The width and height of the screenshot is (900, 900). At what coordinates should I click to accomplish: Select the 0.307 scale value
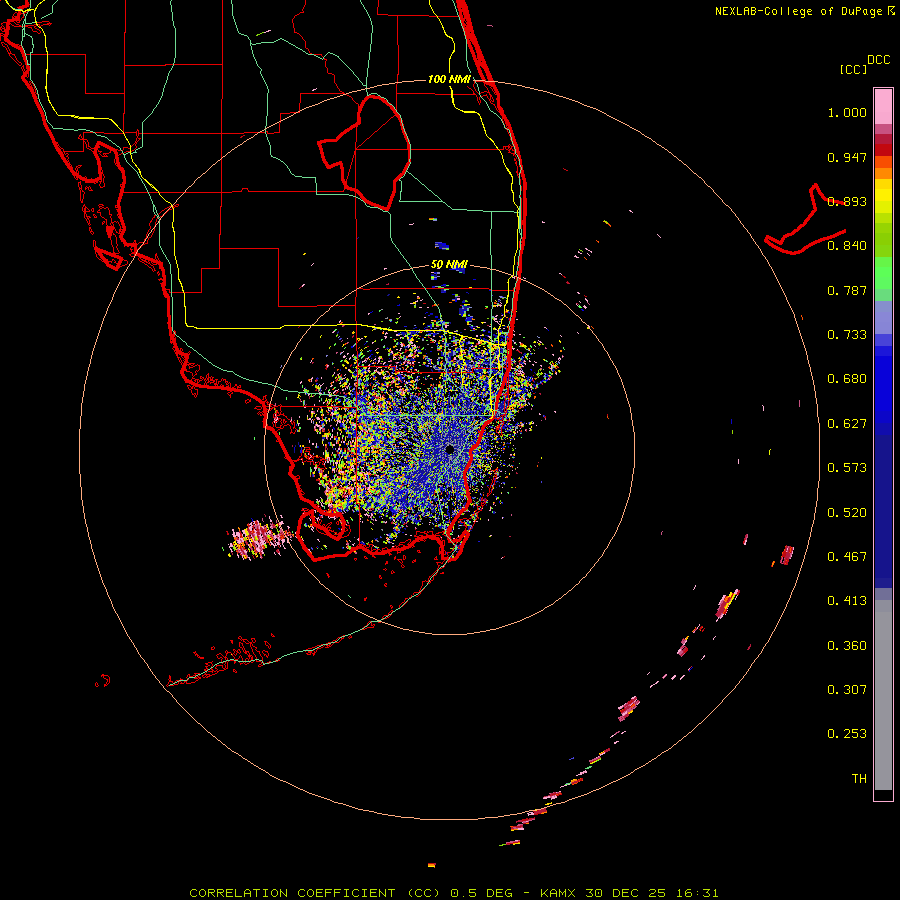coord(847,690)
